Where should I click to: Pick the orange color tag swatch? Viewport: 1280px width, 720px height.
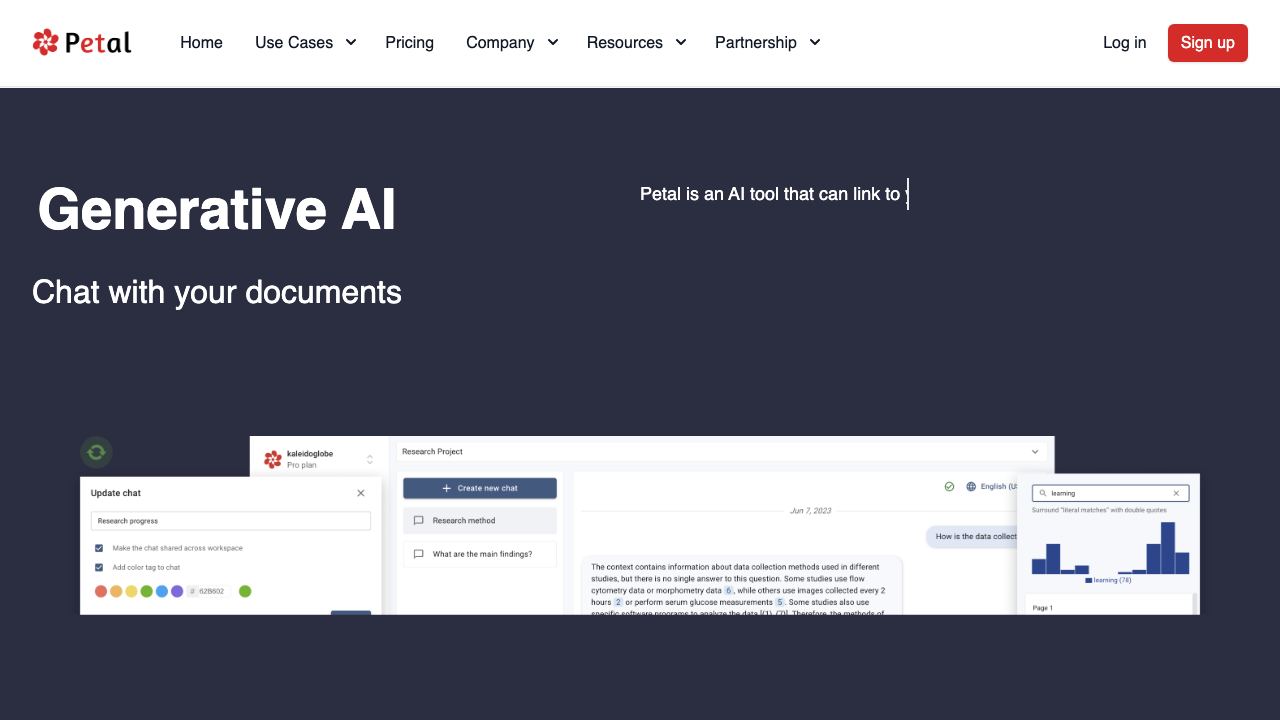coord(116,591)
